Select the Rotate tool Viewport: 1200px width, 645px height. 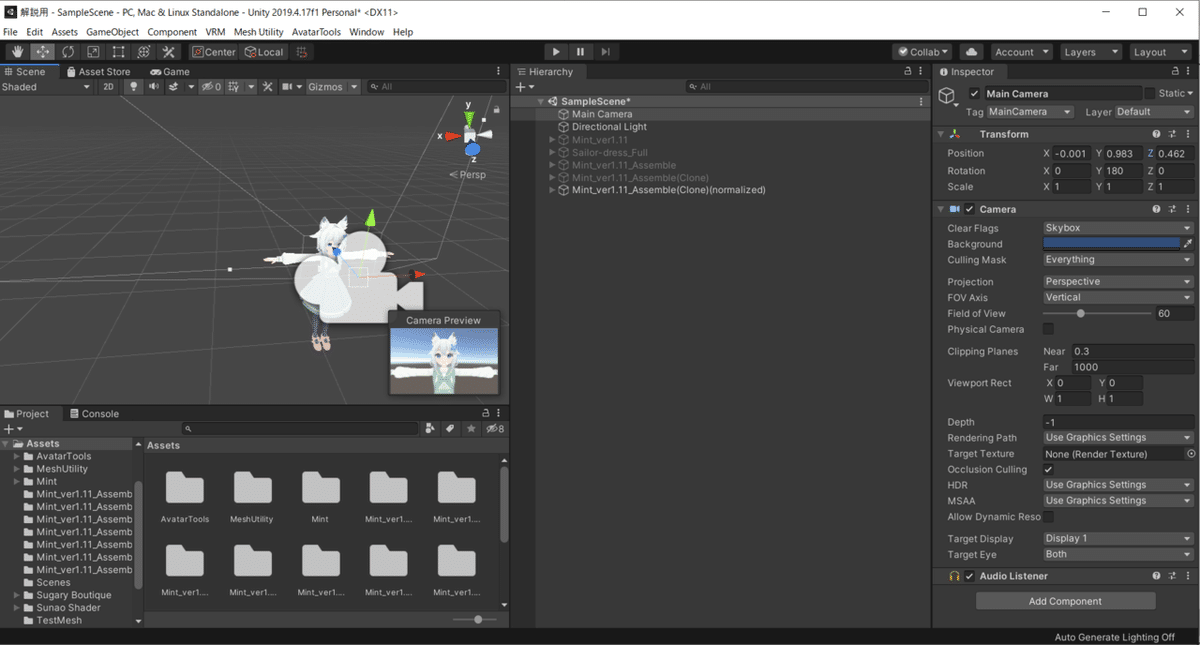click(x=68, y=52)
